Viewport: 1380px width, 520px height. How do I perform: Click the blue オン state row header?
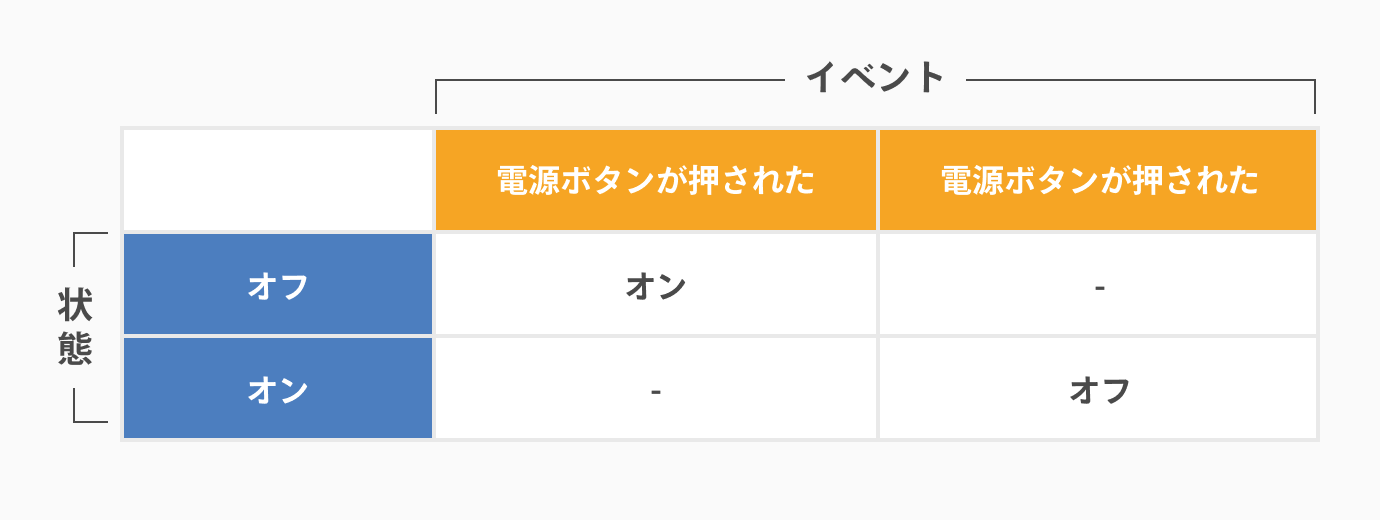278,389
